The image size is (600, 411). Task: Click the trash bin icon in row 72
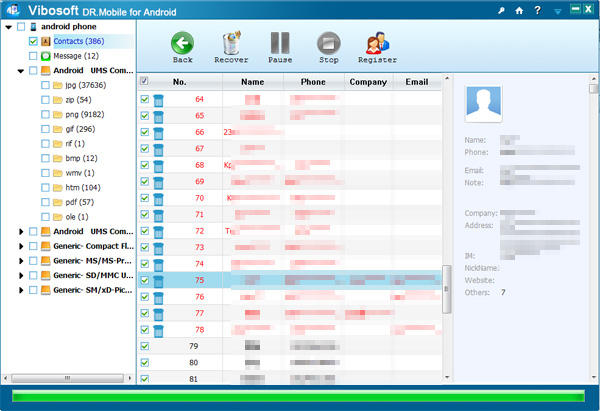point(158,232)
